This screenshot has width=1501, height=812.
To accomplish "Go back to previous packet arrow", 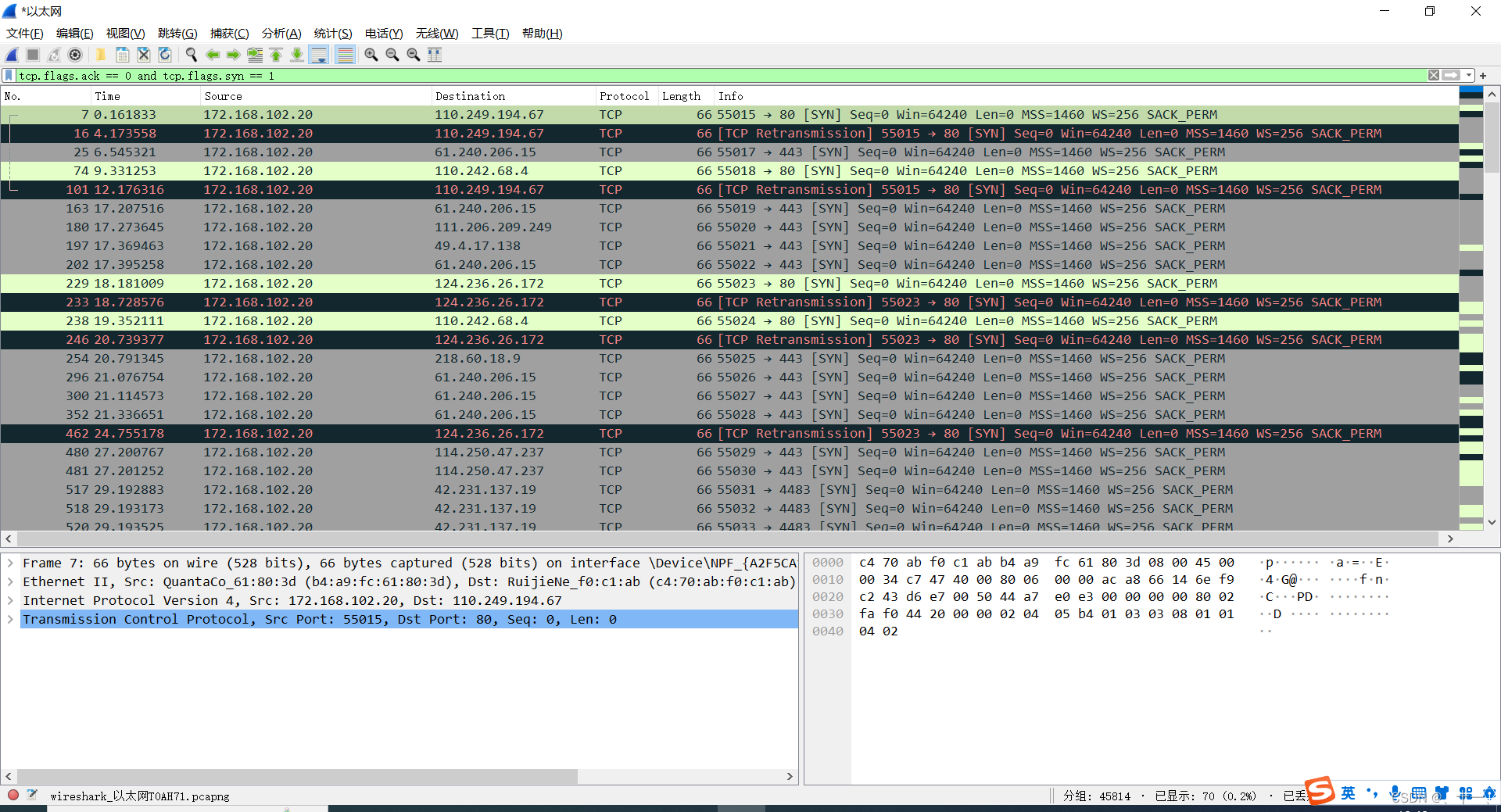I will coord(212,55).
